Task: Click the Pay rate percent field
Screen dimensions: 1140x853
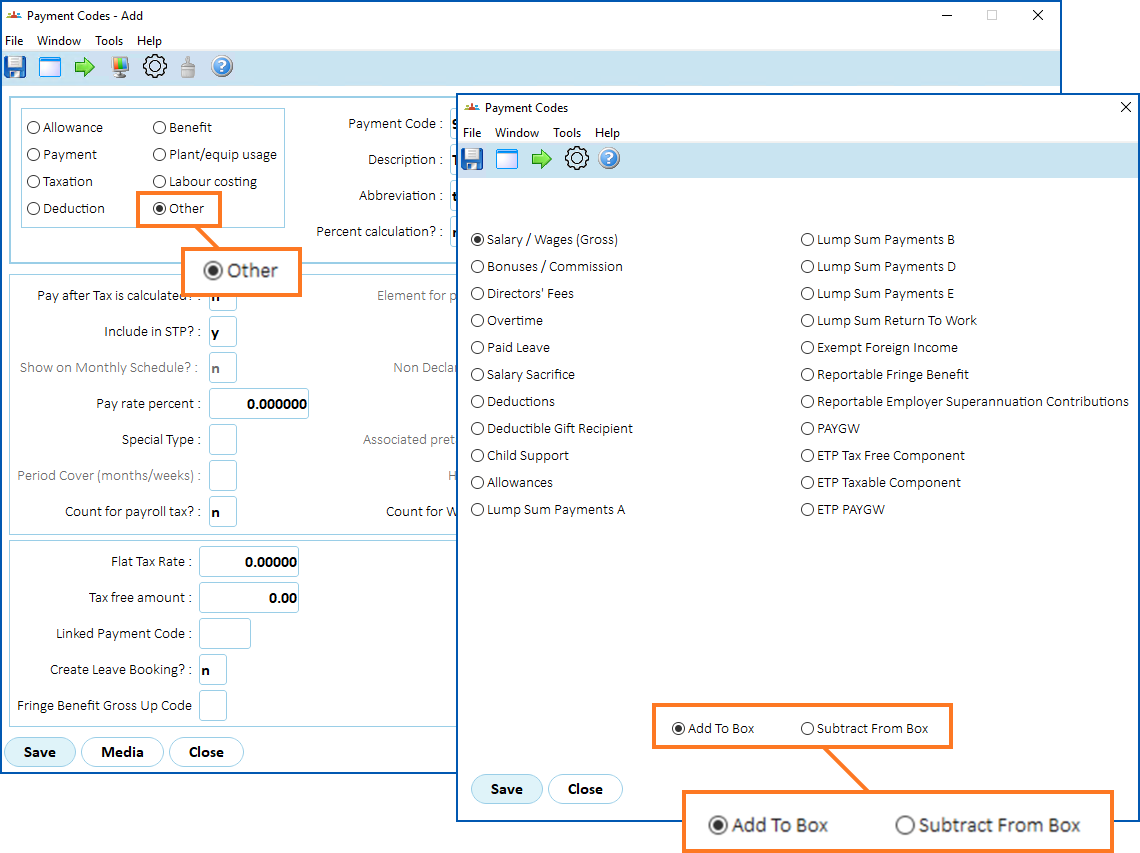Action: pyautogui.click(x=259, y=404)
